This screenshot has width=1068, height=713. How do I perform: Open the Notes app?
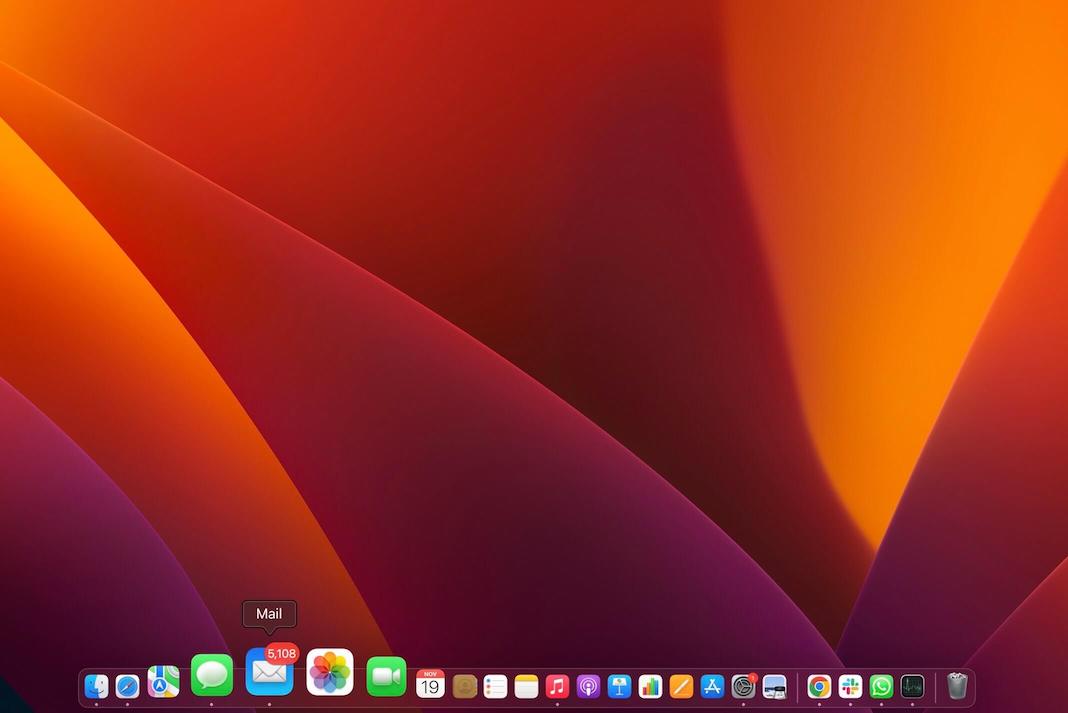527,686
